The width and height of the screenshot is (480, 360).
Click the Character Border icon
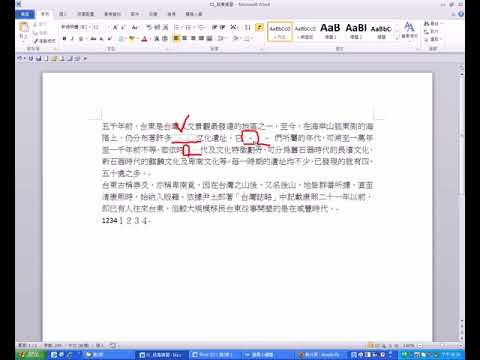(x=165, y=27)
